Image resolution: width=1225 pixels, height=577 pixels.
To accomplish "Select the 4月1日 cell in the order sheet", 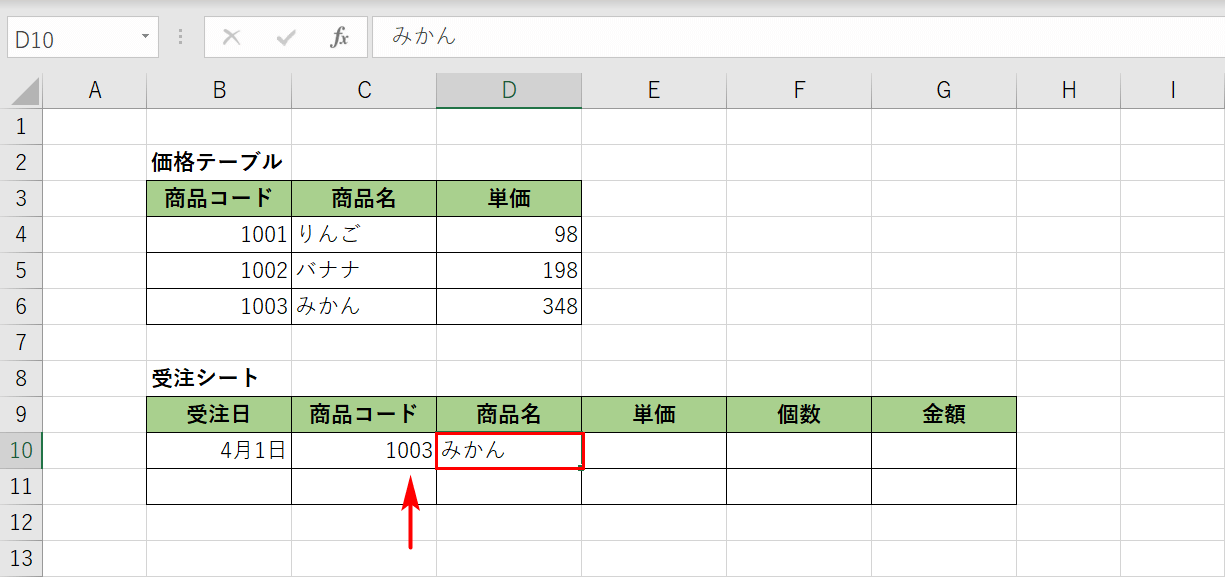I will [218, 450].
